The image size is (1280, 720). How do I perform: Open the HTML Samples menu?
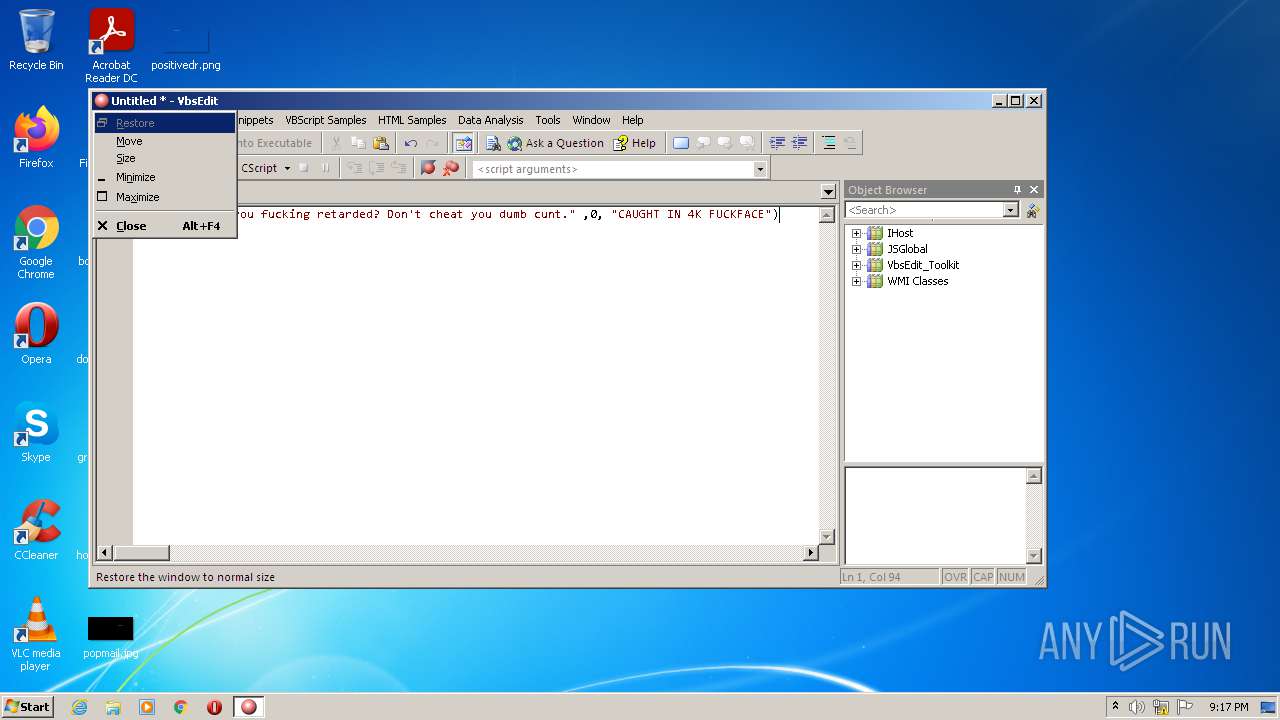coord(412,120)
